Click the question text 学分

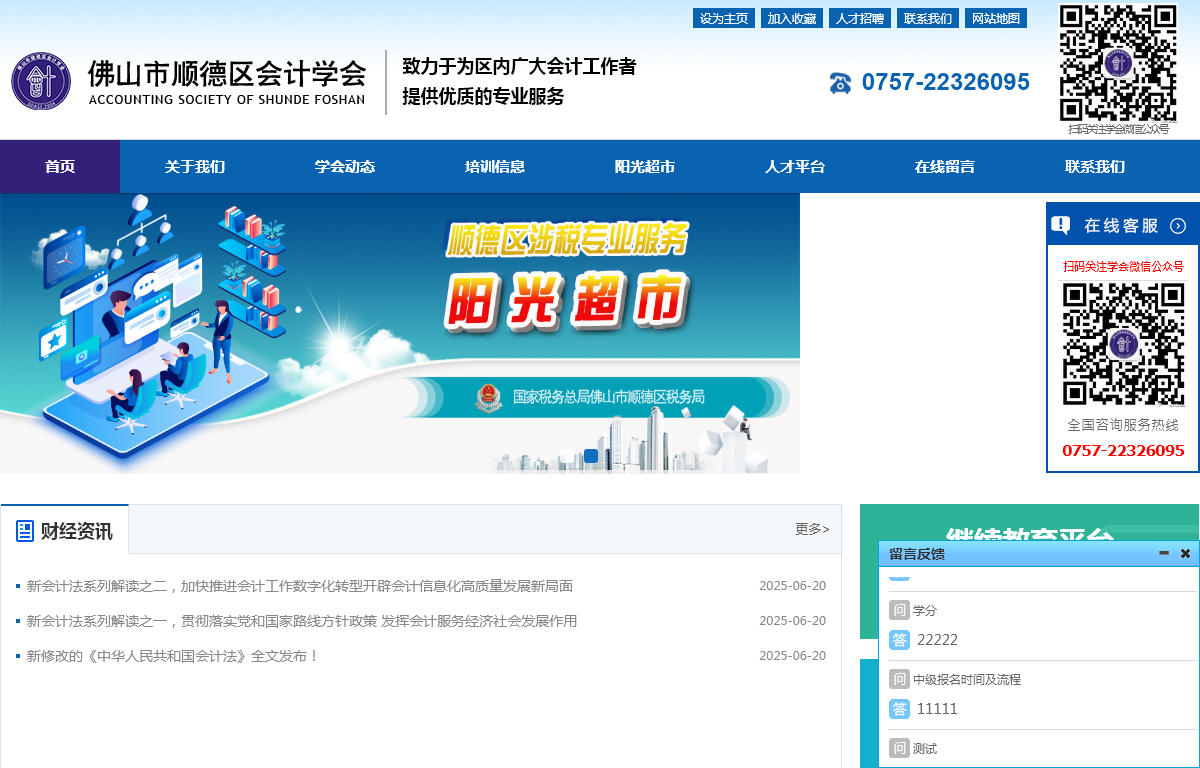coord(925,610)
